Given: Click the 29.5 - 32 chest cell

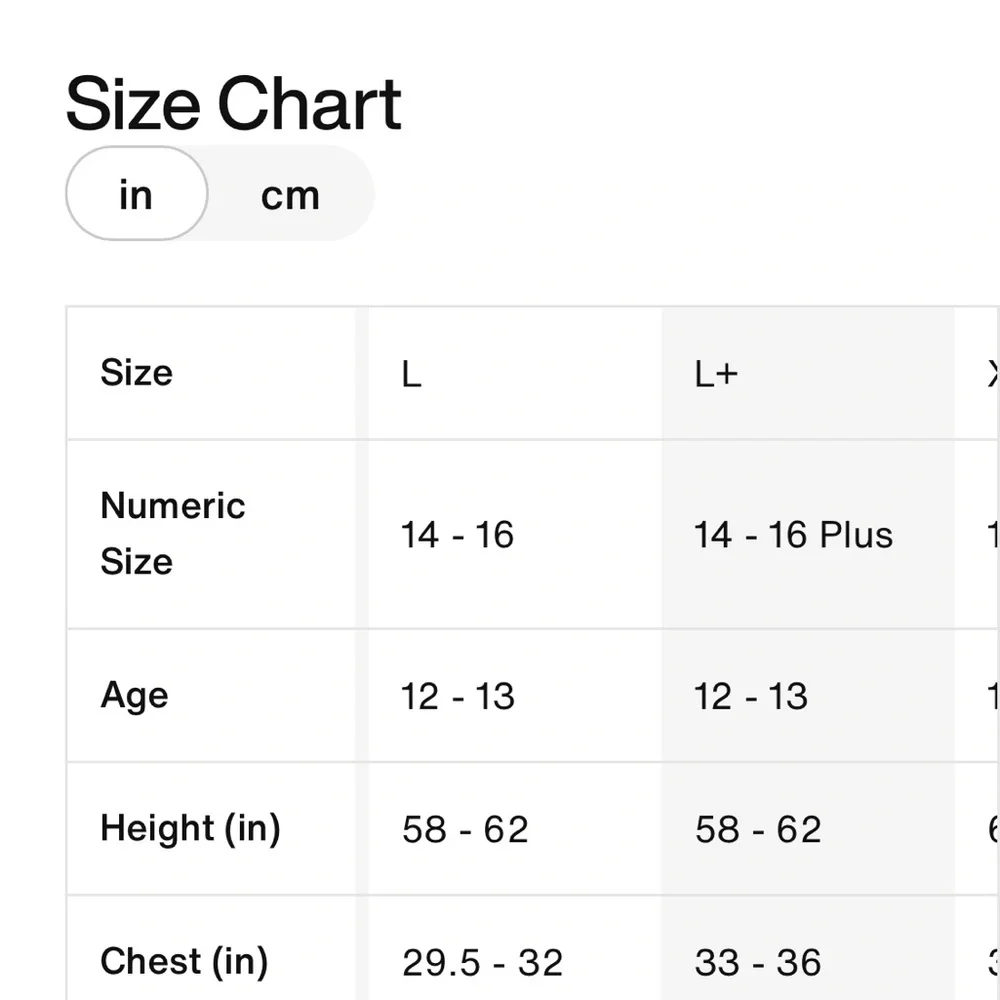Looking at the screenshot, I should coord(482,963).
